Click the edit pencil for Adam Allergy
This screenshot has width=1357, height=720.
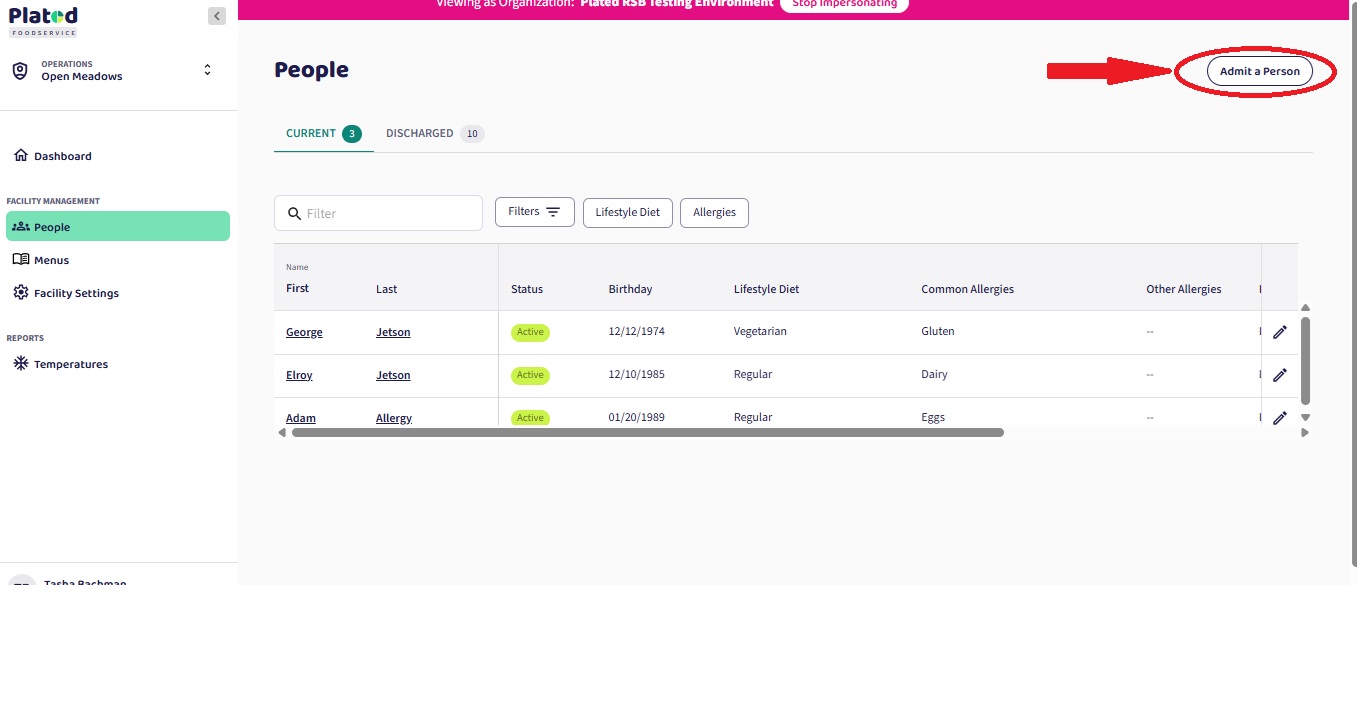point(1279,418)
